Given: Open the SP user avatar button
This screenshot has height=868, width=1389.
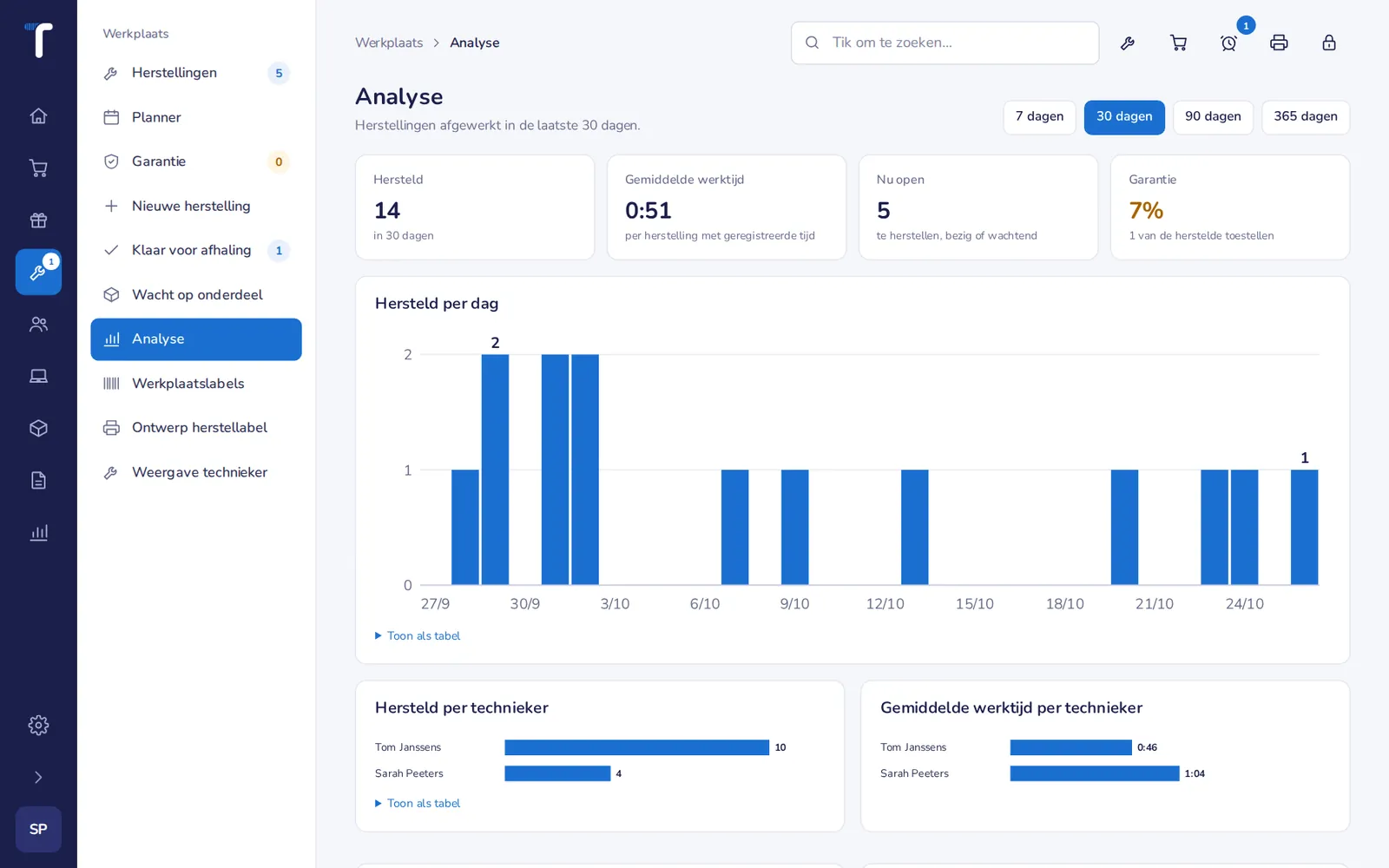Looking at the screenshot, I should pyautogui.click(x=38, y=829).
